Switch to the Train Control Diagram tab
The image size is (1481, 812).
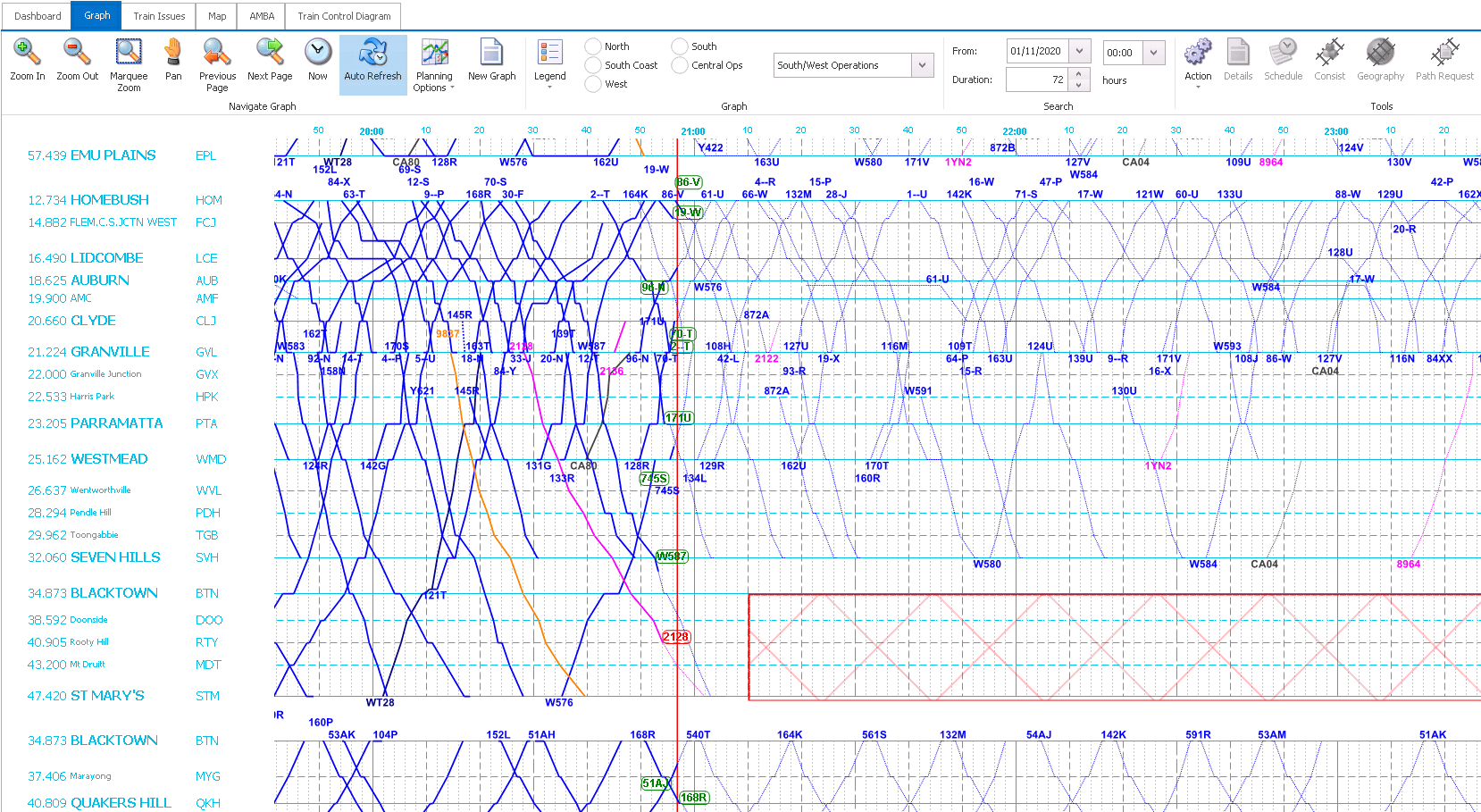click(343, 15)
